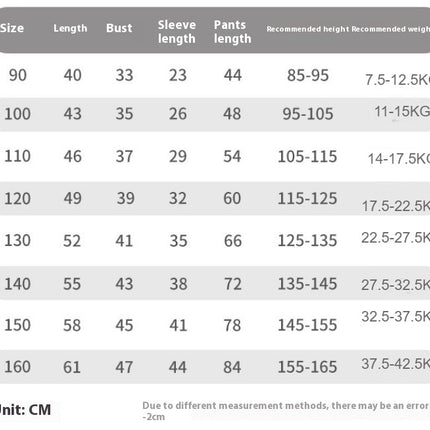Click the Bust column header
Screen dimensions: 430x430
[119, 28]
